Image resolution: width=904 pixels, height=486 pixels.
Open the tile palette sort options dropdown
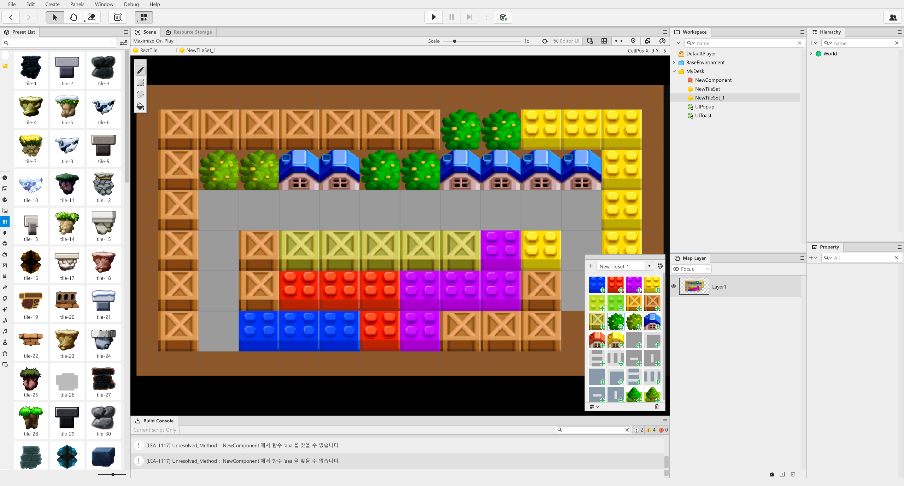tap(594, 406)
